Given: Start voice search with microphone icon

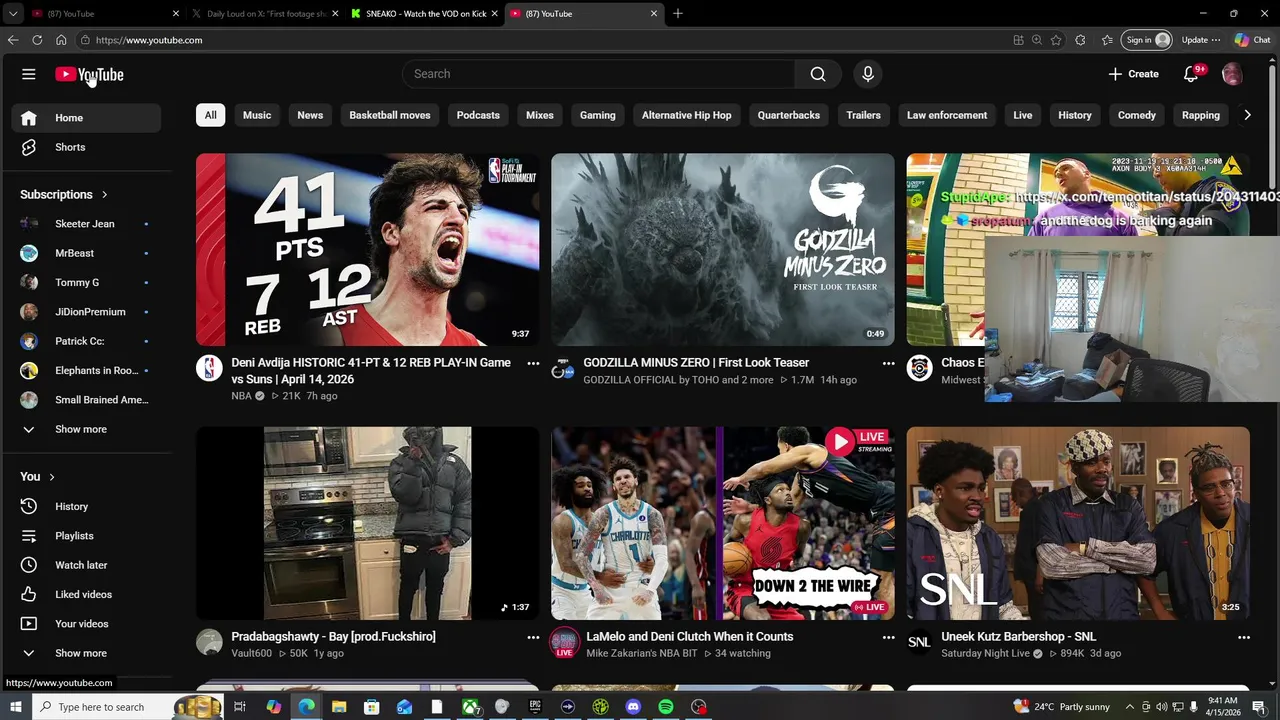Looking at the screenshot, I should (x=868, y=74).
